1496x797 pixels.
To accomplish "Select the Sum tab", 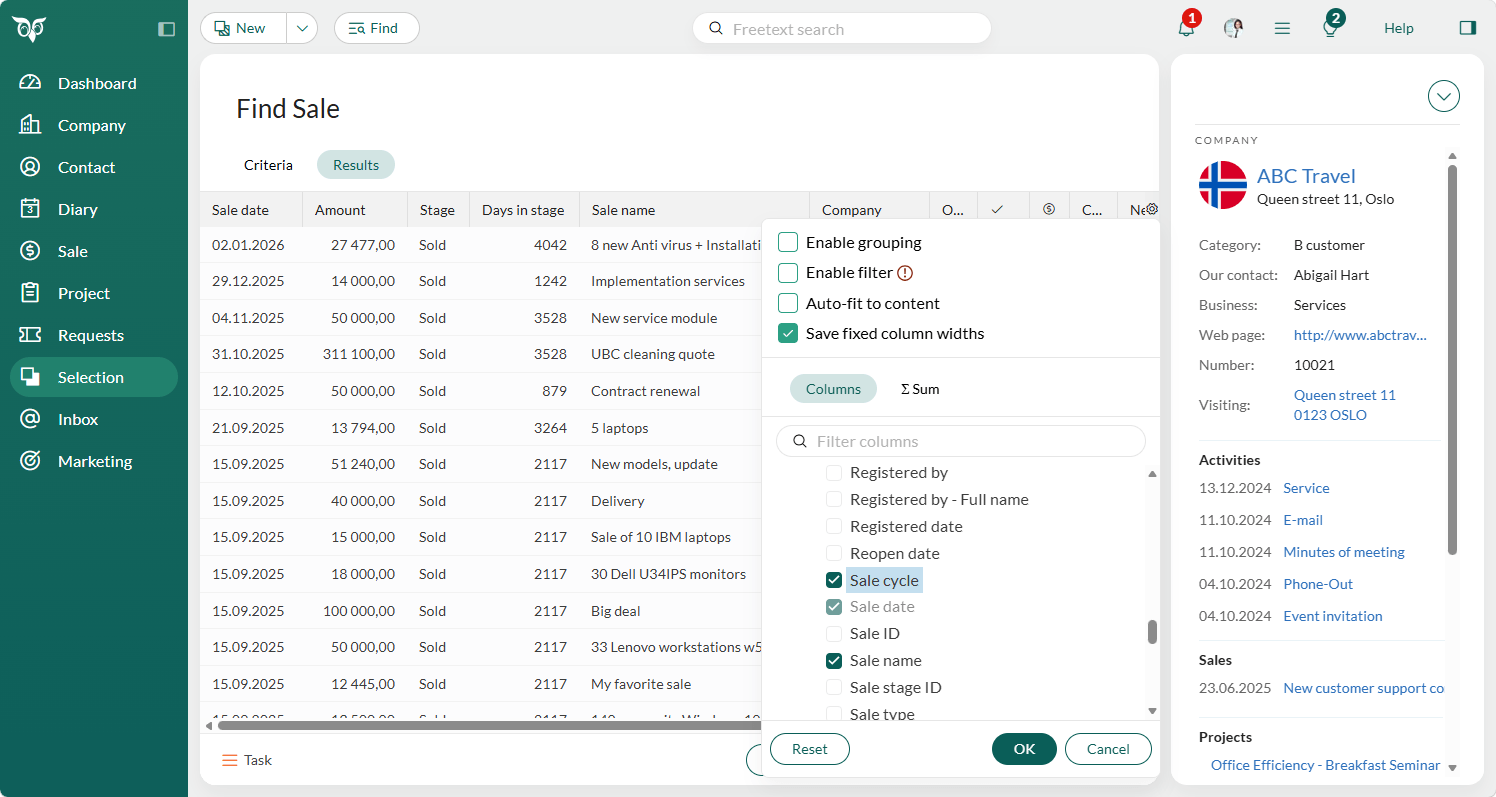I will click(920, 389).
